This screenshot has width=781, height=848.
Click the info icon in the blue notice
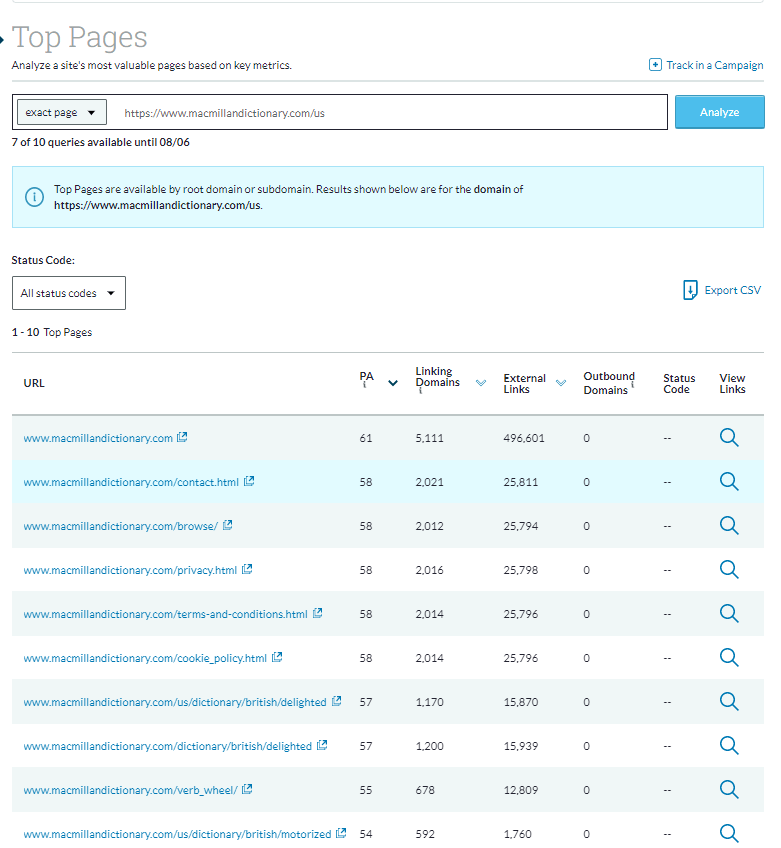[x=34, y=197]
